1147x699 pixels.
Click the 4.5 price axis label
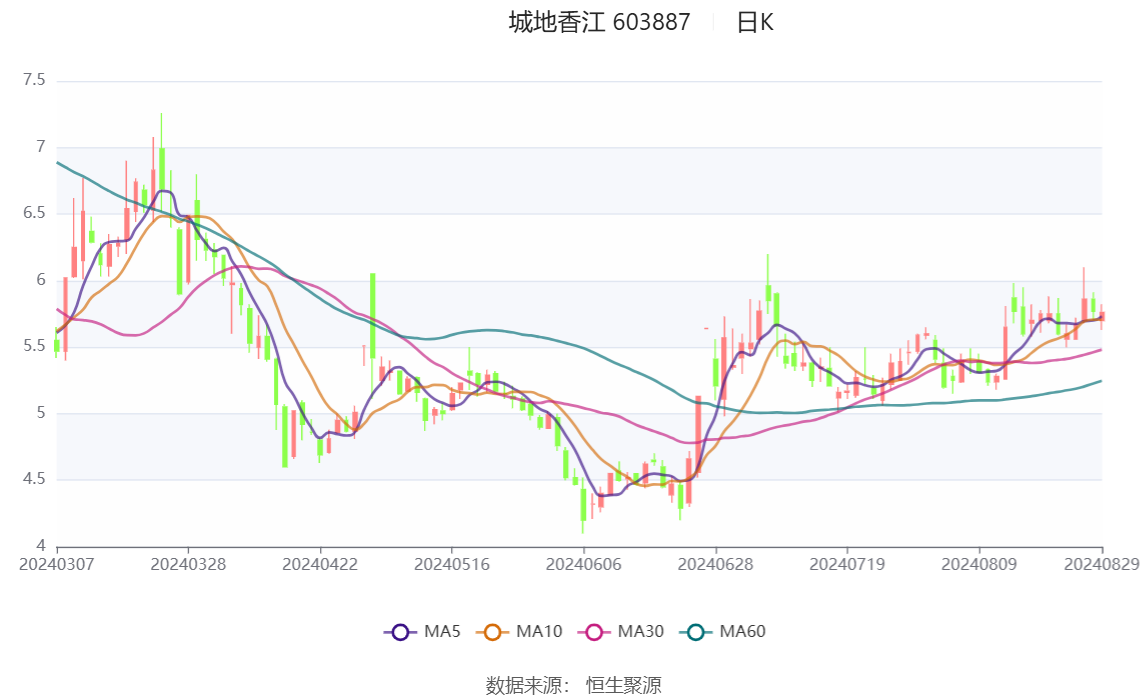pyautogui.click(x=34, y=479)
